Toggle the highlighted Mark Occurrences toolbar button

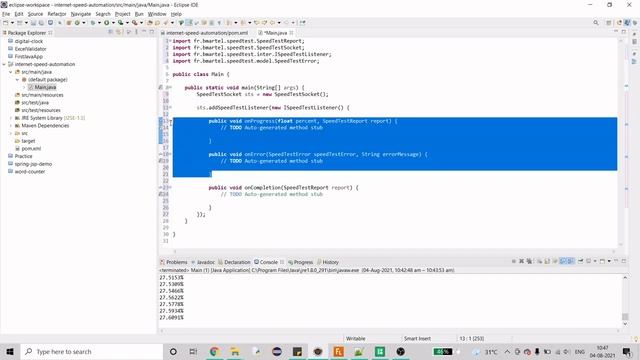pos(188,23)
